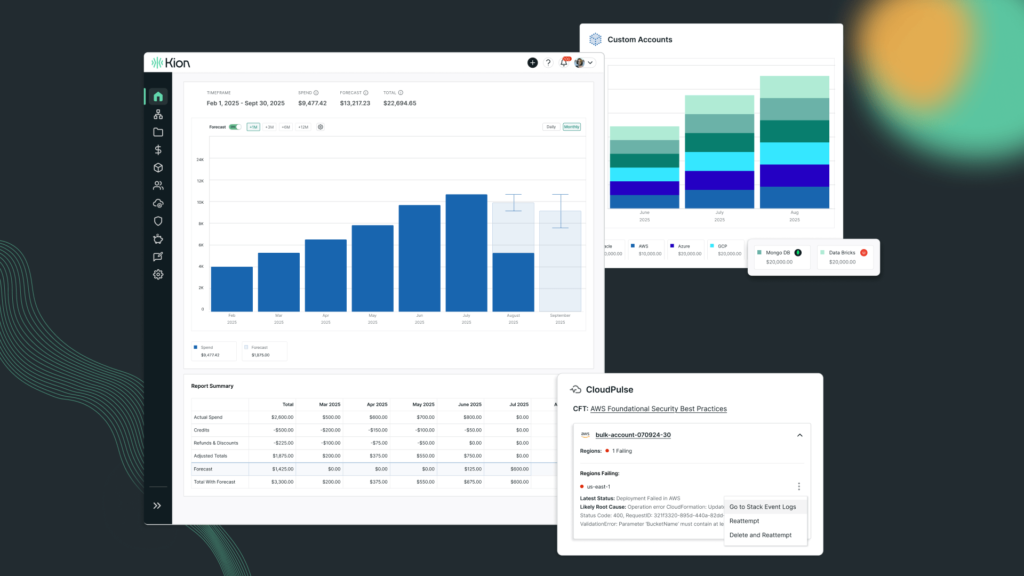Select the cube-shaped resources icon in the sidebar
Screen dimensions: 1024x576
click(157, 169)
